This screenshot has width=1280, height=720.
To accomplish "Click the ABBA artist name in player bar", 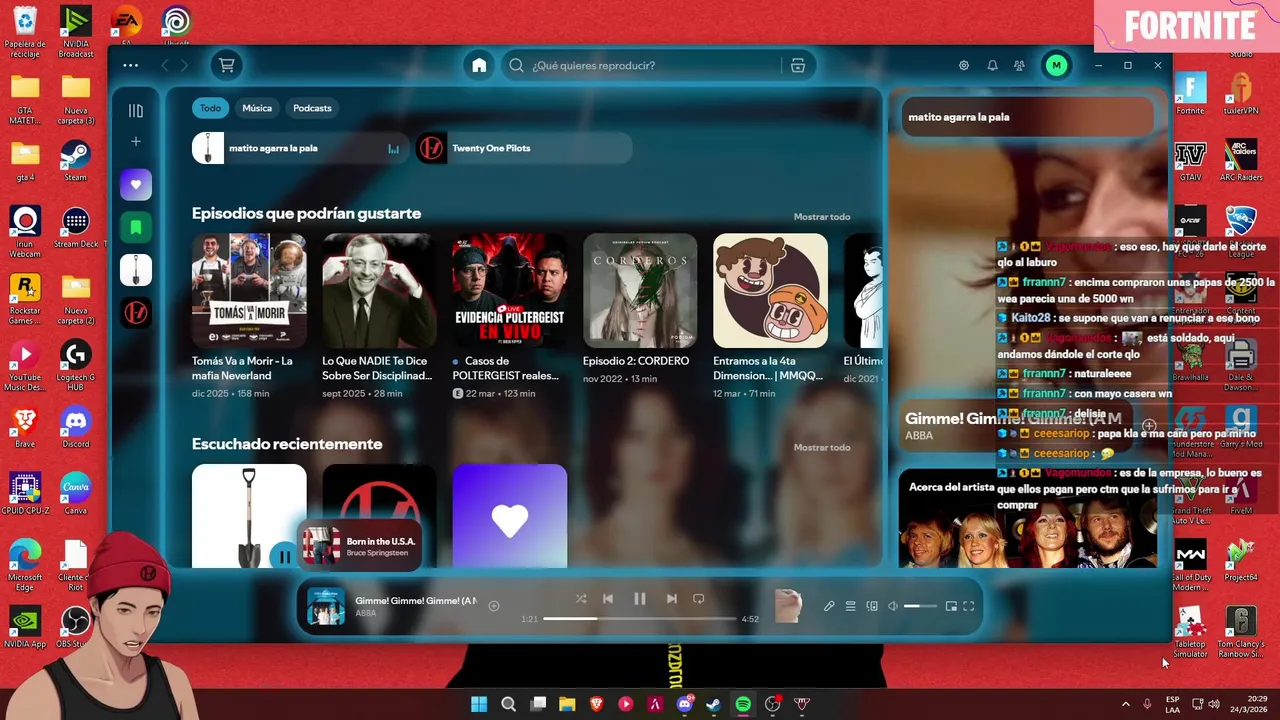I will 366,613.
